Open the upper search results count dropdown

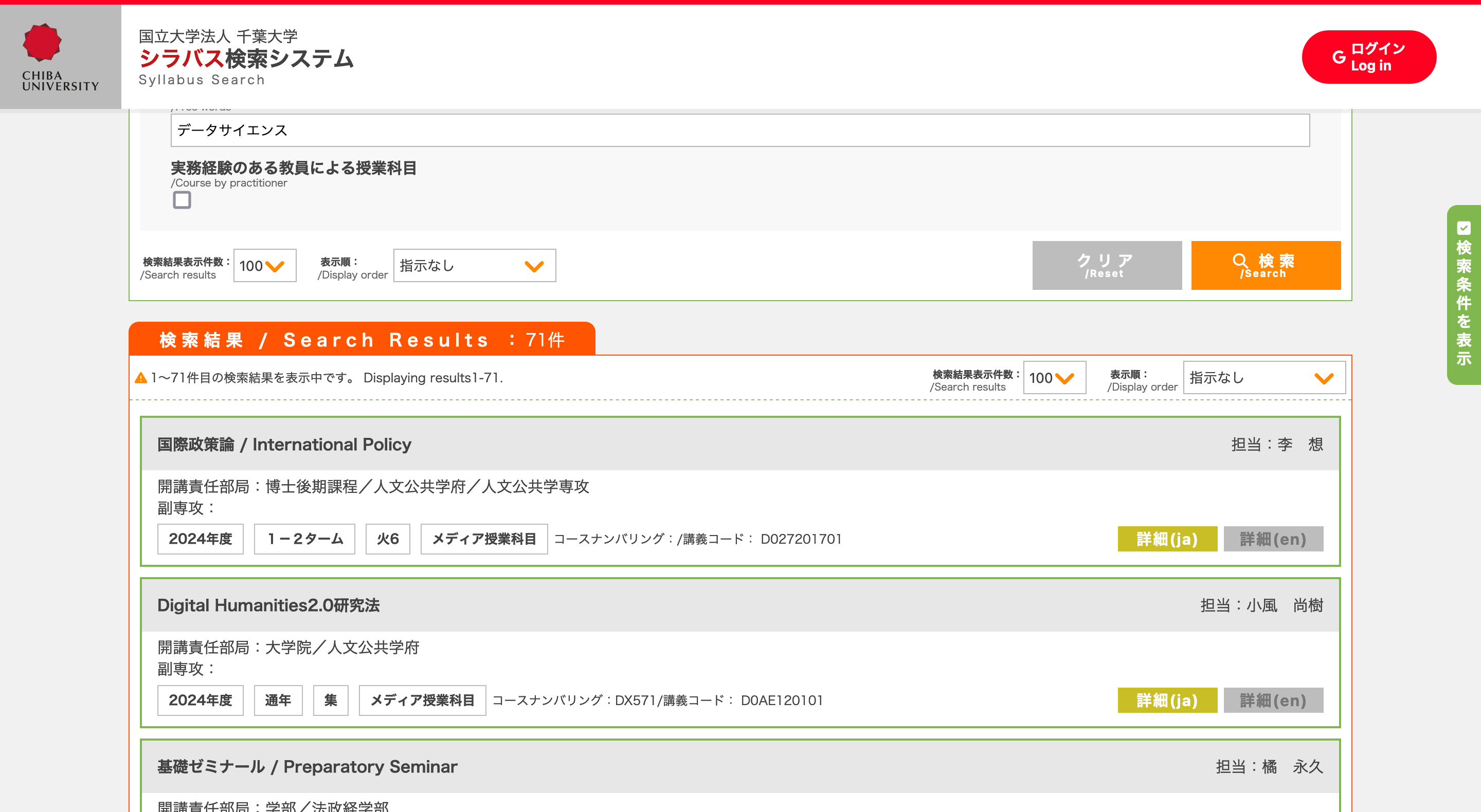tap(264, 266)
